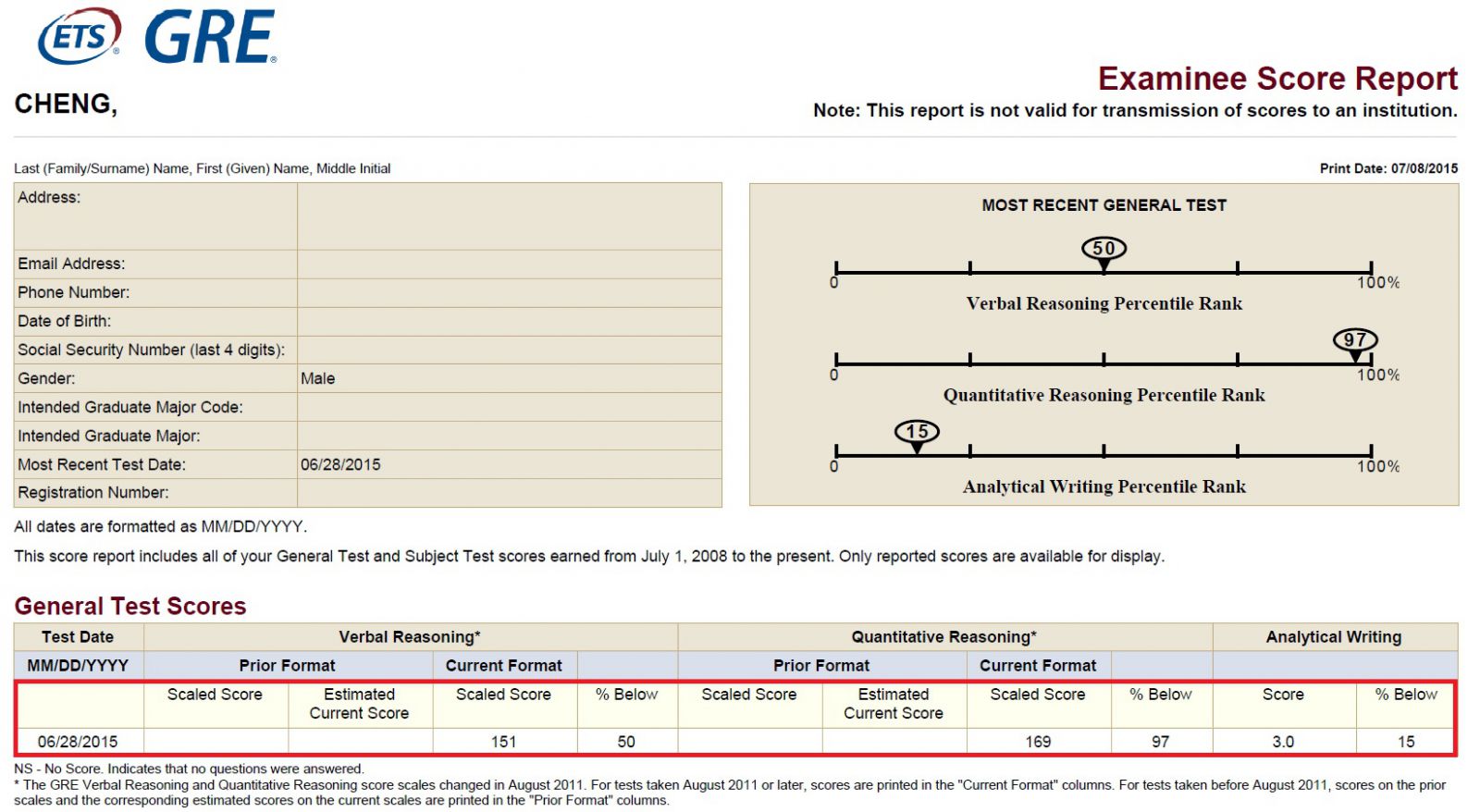Click Analytical Writing Percentile Rank caption
Screen dimensions: 1480x812
[x=1104, y=486]
